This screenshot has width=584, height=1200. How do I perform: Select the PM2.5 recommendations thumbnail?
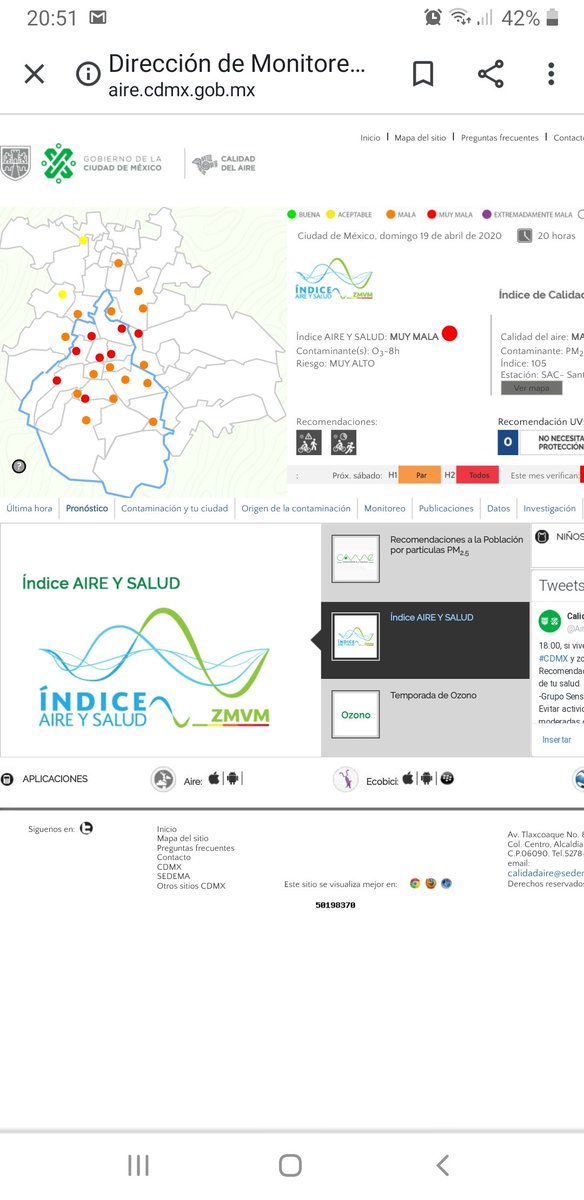pyautogui.click(x=355, y=560)
